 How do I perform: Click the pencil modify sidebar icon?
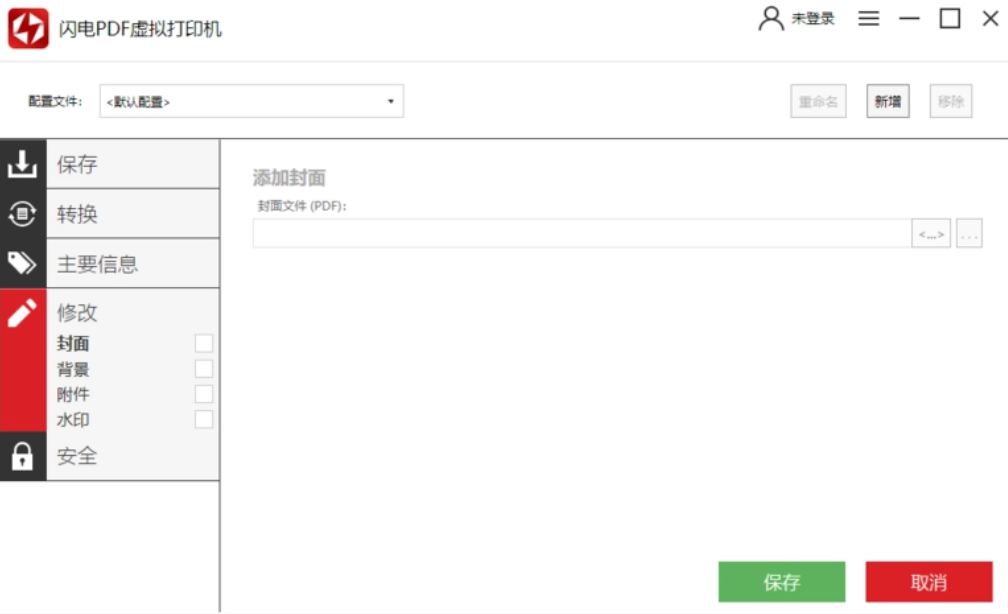[x=22, y=313]
